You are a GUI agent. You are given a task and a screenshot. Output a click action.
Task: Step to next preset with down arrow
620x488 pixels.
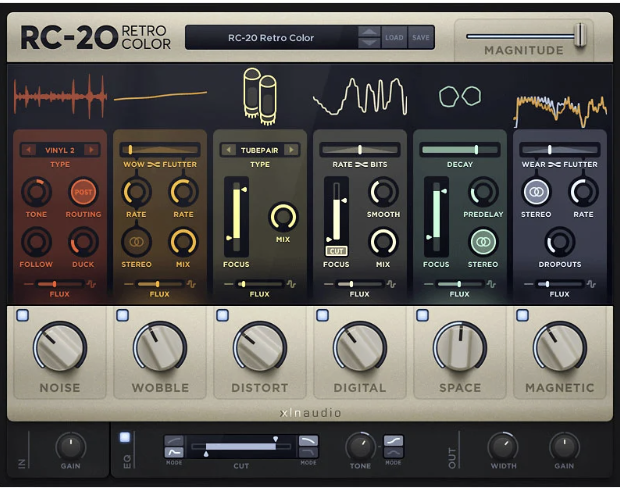369,43
